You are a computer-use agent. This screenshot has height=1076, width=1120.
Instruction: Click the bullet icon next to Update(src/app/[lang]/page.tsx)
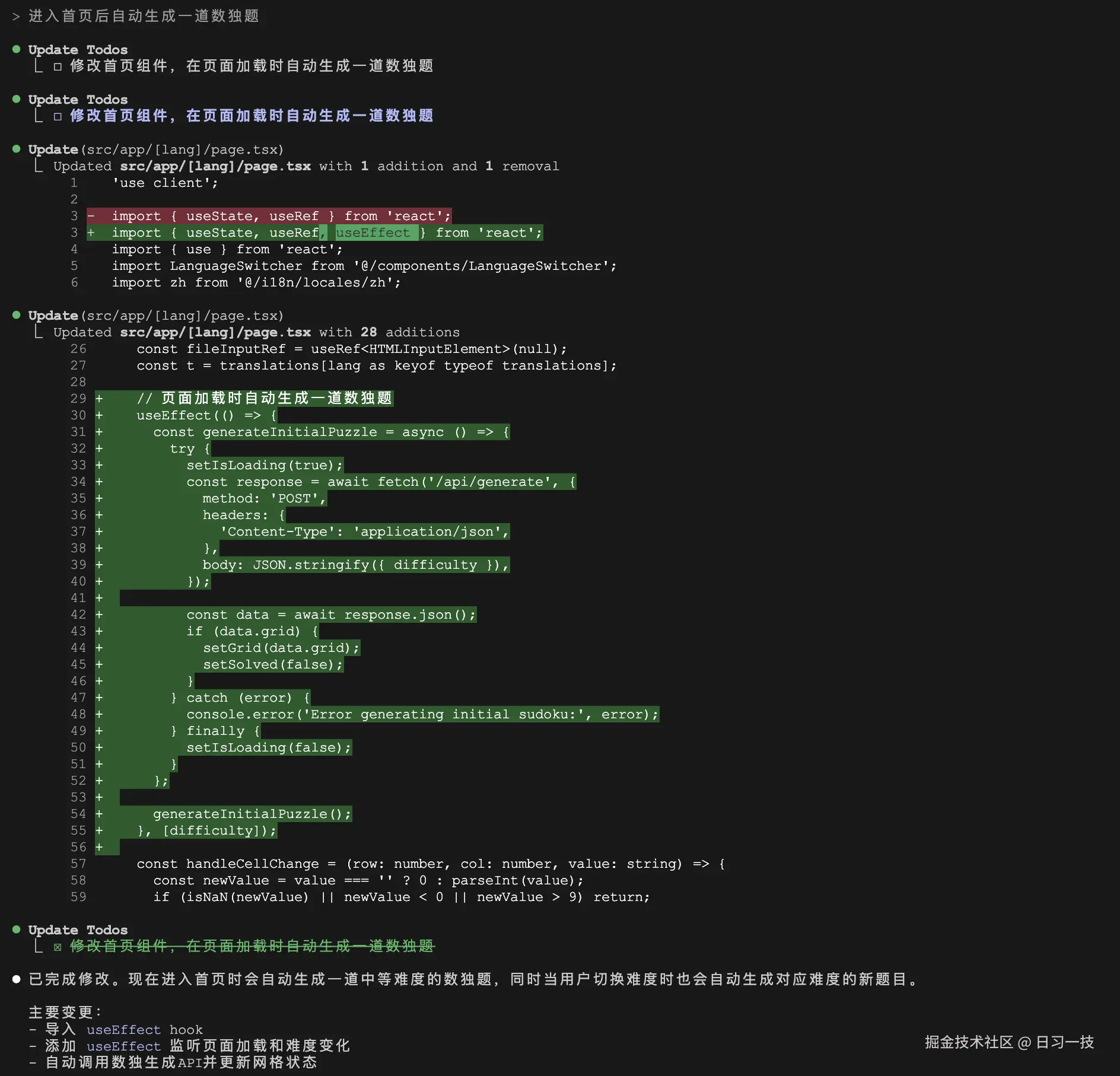(x=17, y=149)
